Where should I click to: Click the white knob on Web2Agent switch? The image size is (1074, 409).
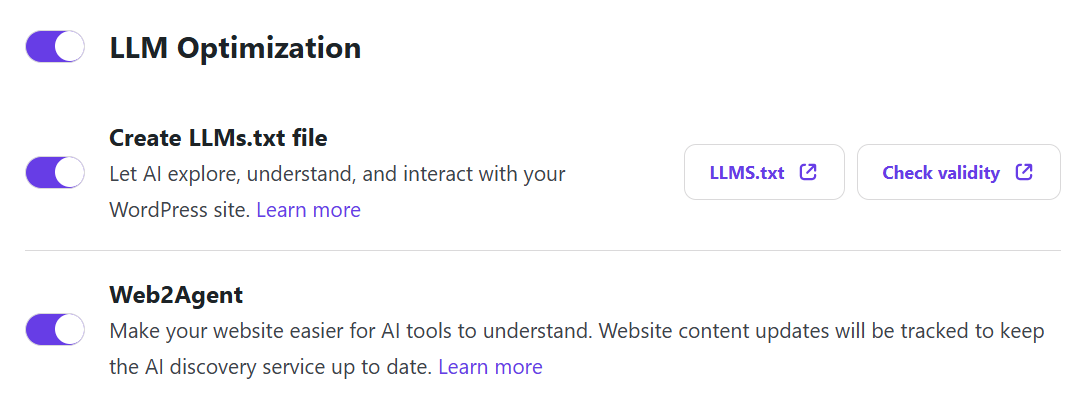click(69, 329)
